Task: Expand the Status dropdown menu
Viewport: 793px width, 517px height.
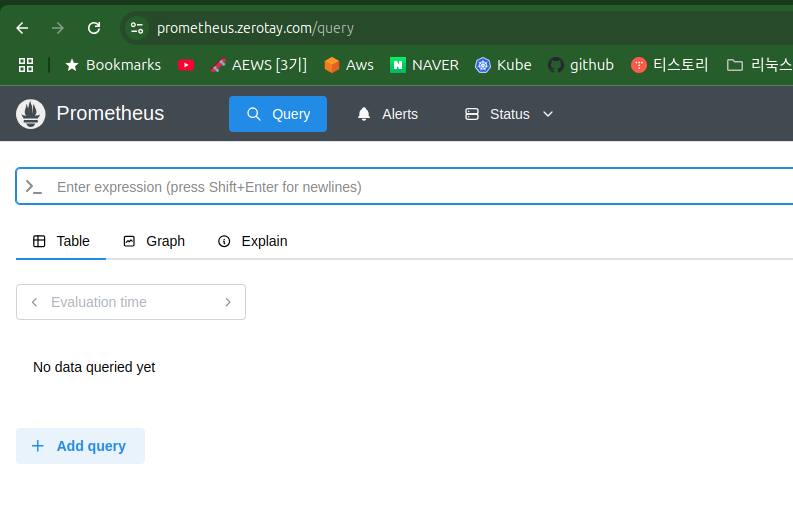Action: tap(509, 114)
